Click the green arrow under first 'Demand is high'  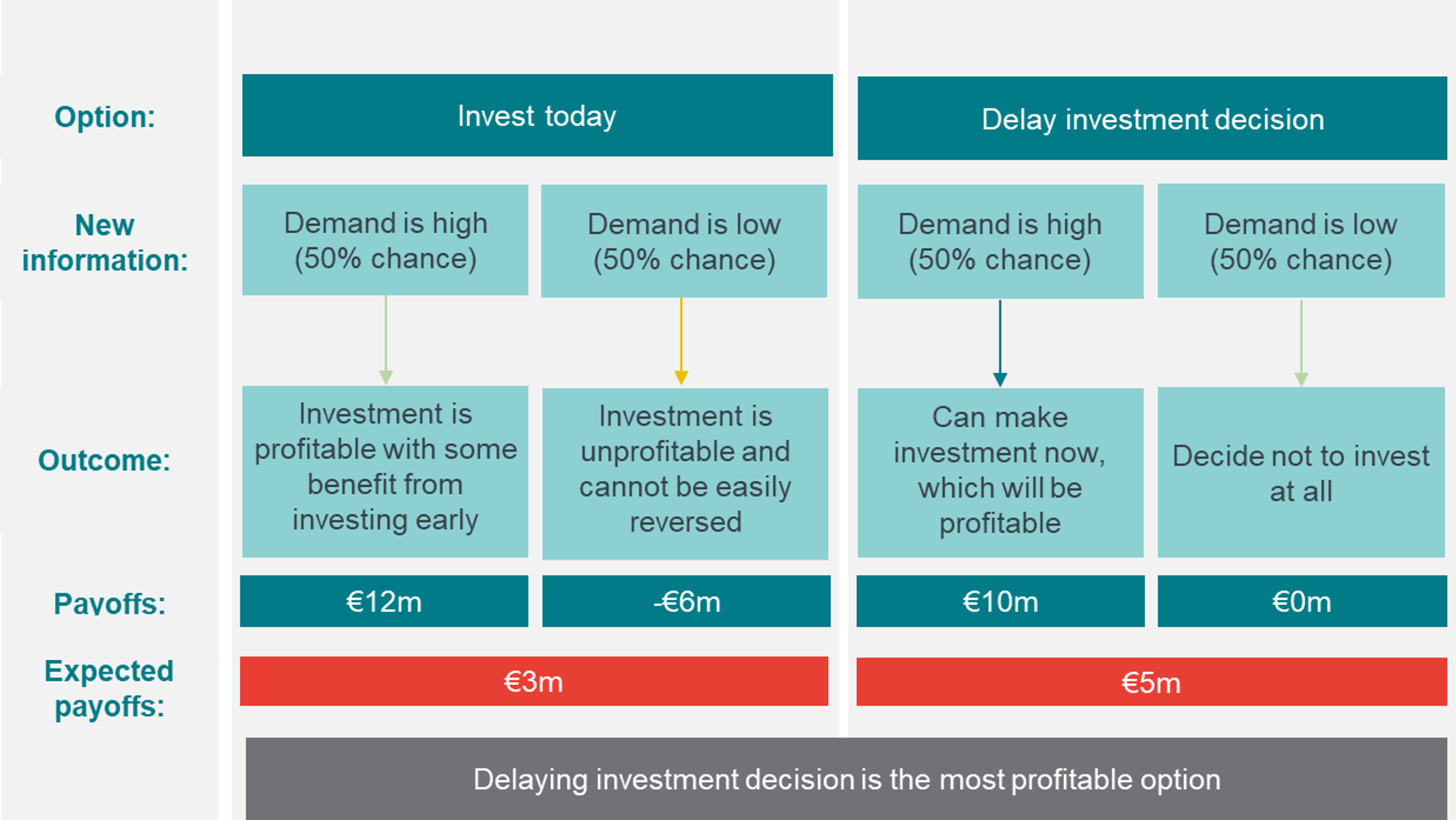pos(385,340)
